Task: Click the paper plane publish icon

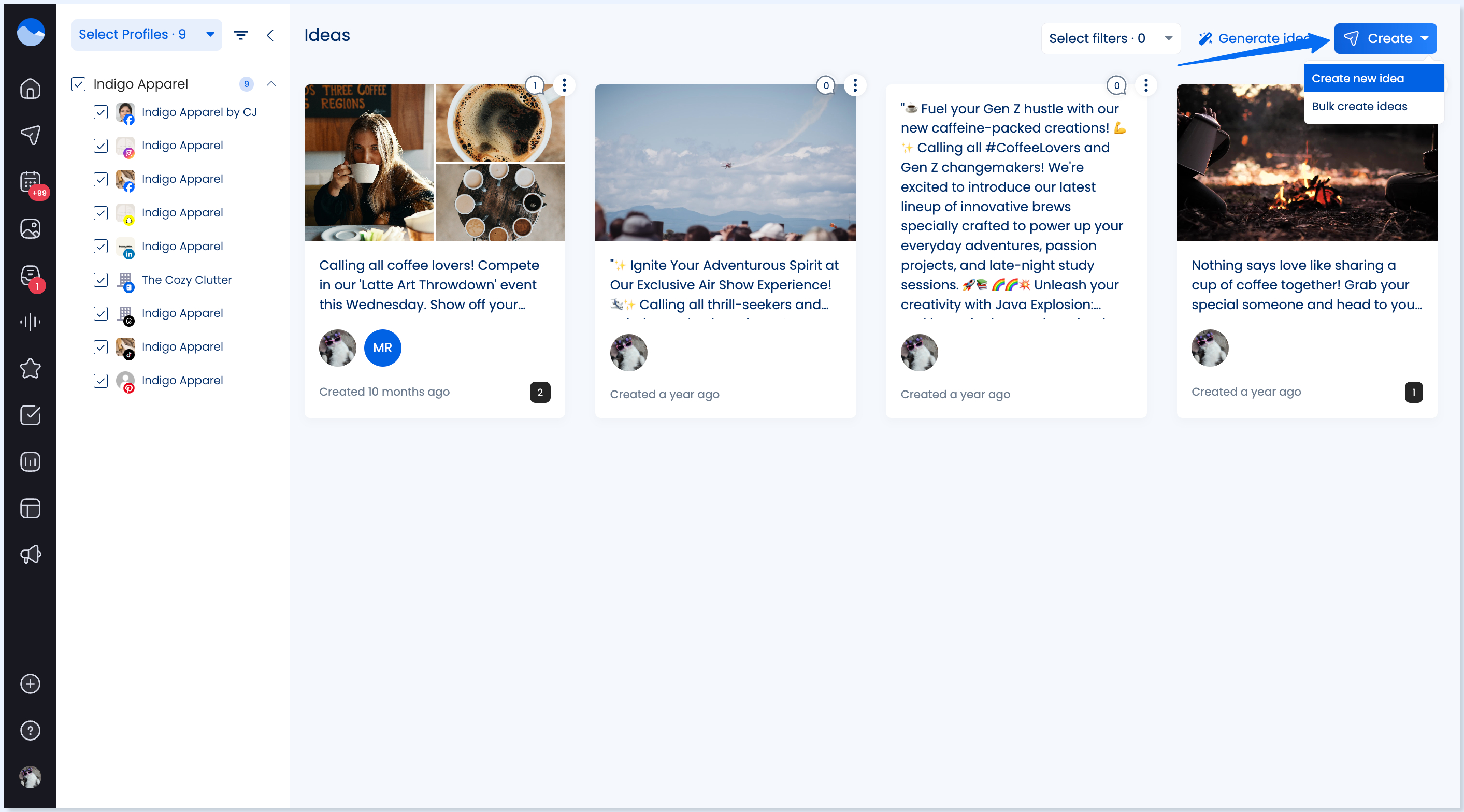Action: tap(30, 135)
